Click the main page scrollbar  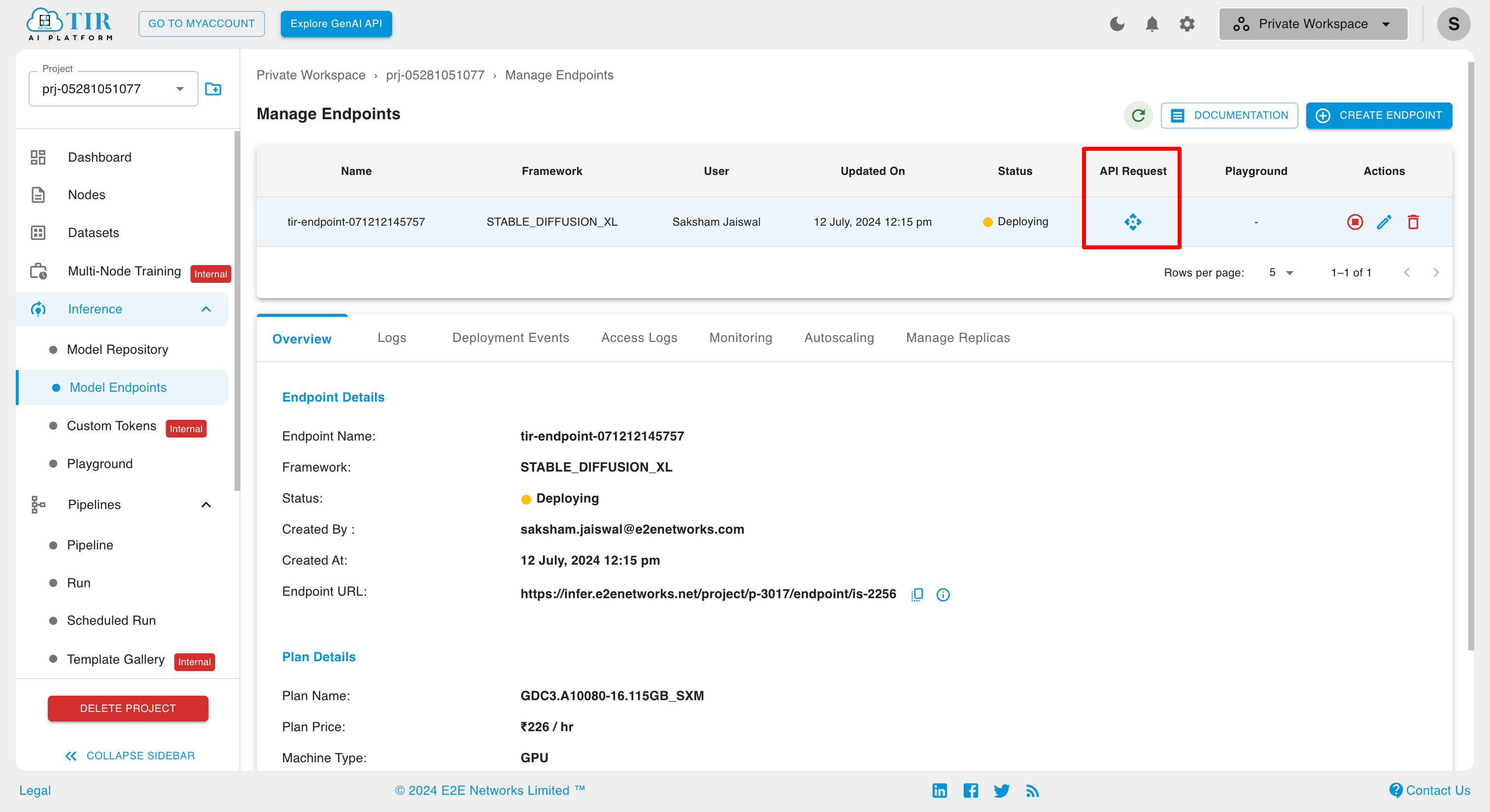coord(1471,356)
